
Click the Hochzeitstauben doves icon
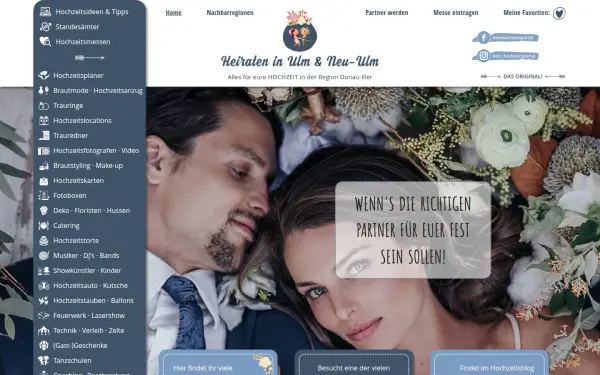pyautogui.click(x=44, y=300)
